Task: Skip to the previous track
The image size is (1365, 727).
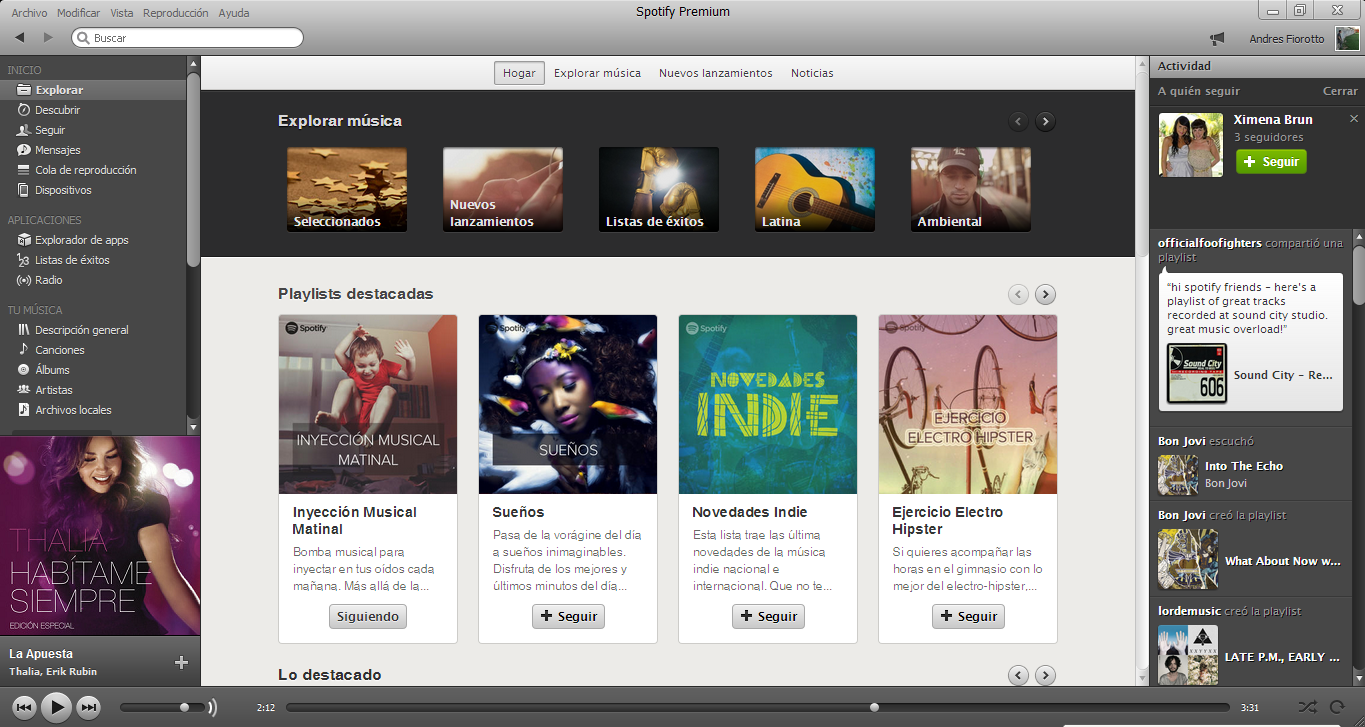Action: click(x=25, y=708)
